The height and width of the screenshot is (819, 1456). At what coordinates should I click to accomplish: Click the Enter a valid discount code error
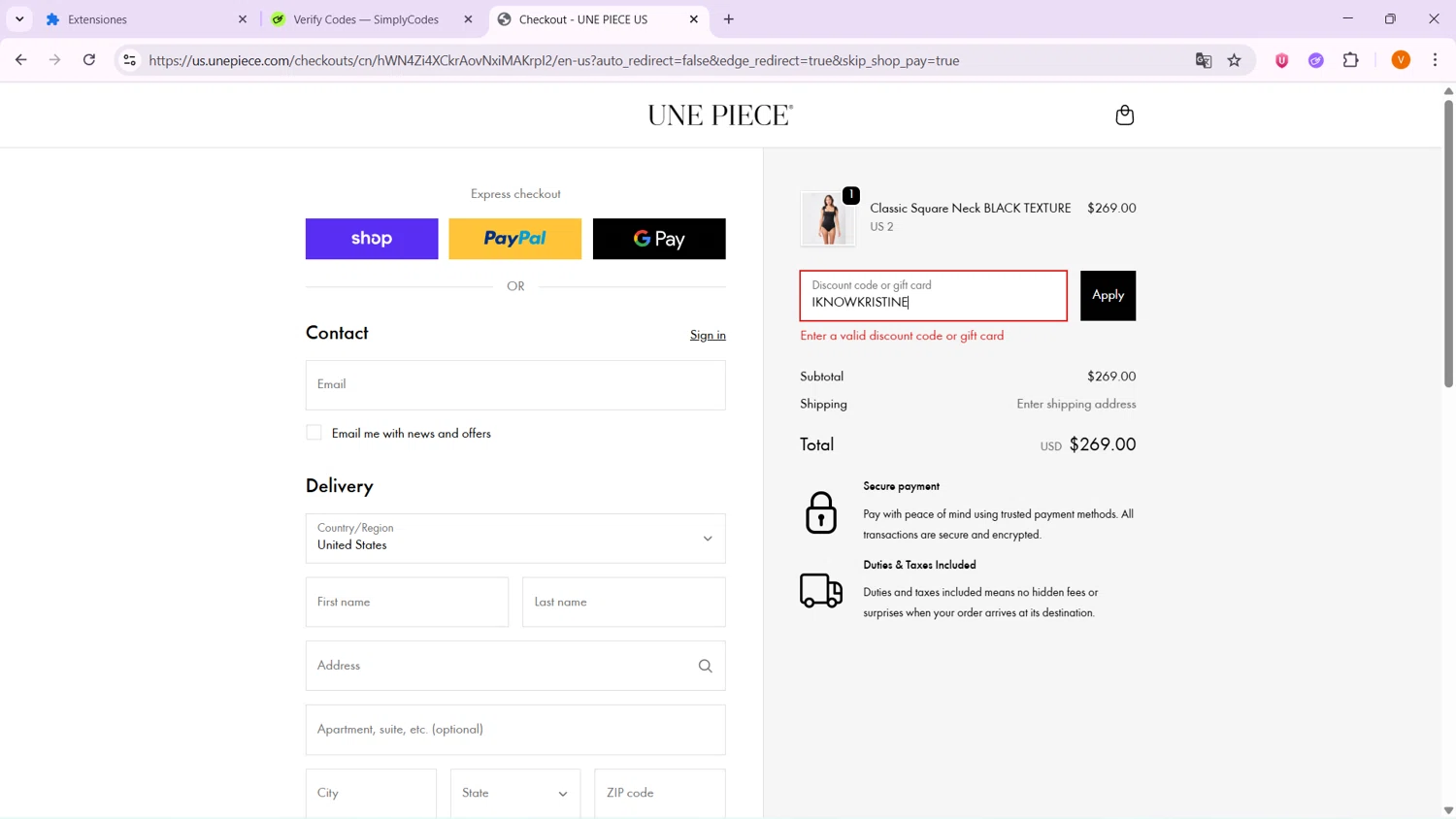coord(902,336)
